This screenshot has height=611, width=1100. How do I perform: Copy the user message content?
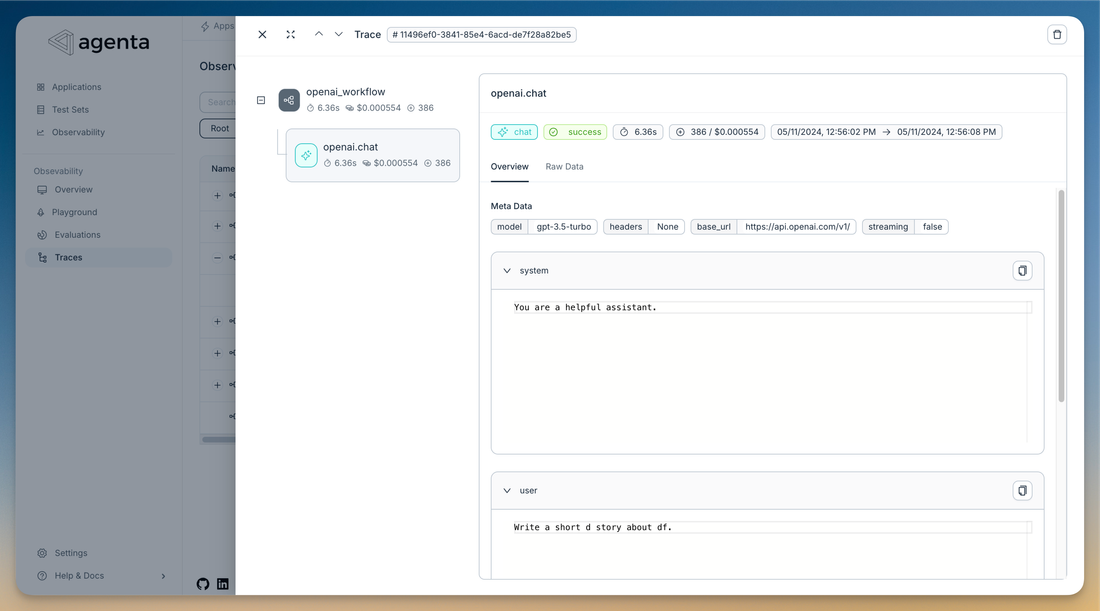pos(1022,491)
